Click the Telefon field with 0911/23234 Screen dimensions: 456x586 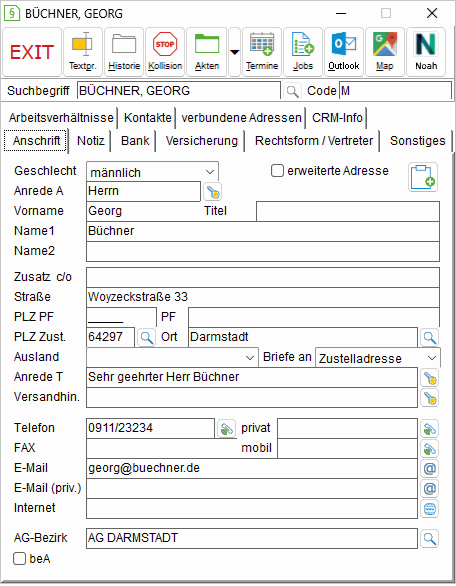[150, 428]
